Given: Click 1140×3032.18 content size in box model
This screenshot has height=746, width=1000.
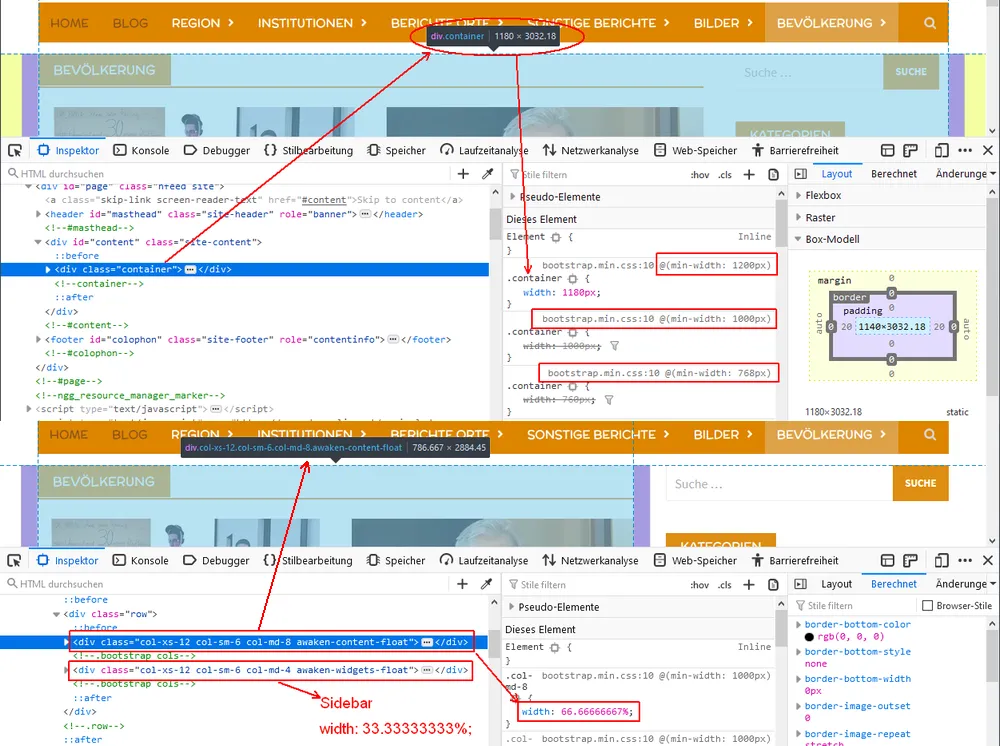Looking at the screenshot, I should pyautogui.click(x=892, y=326).
